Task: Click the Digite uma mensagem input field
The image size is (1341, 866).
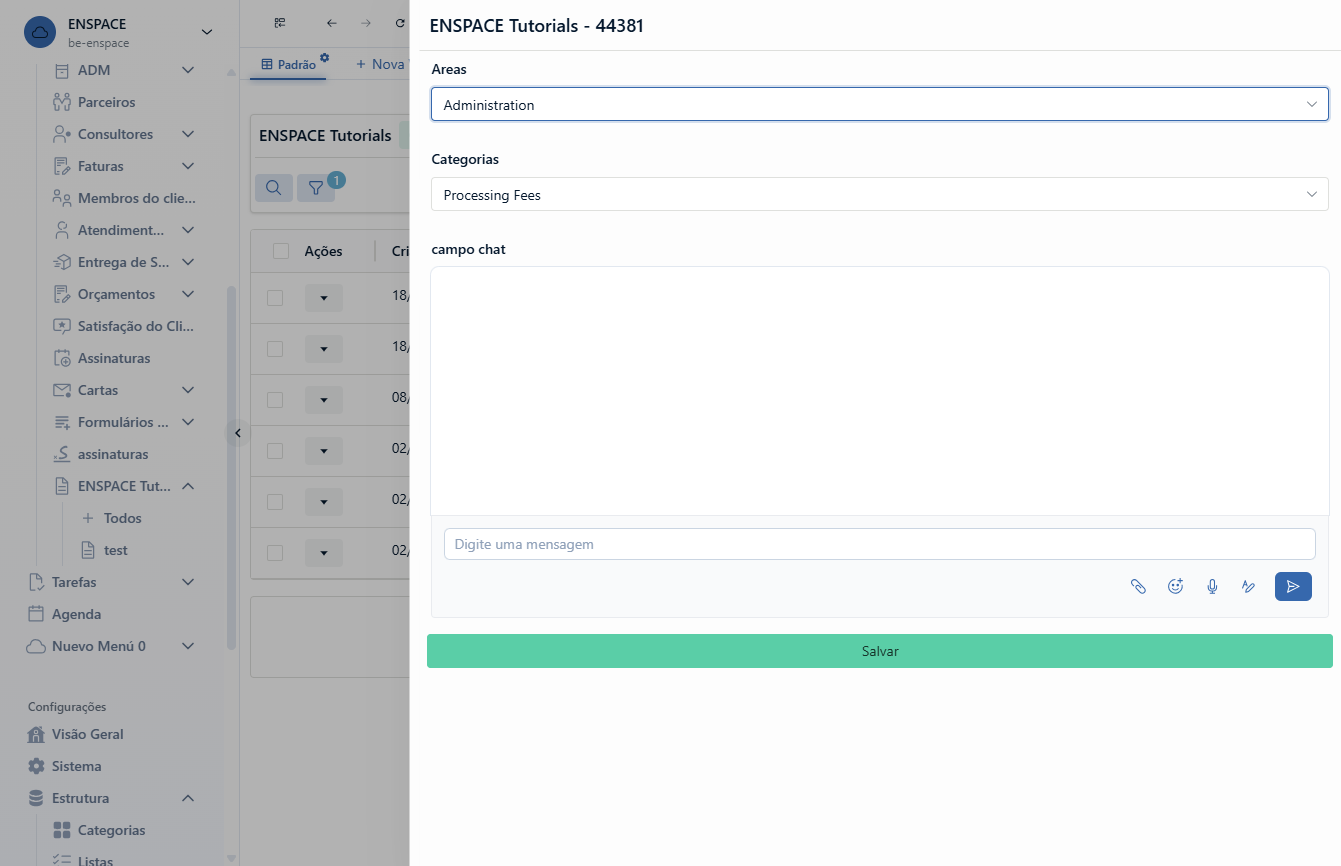Action: (x=880, y=544)
